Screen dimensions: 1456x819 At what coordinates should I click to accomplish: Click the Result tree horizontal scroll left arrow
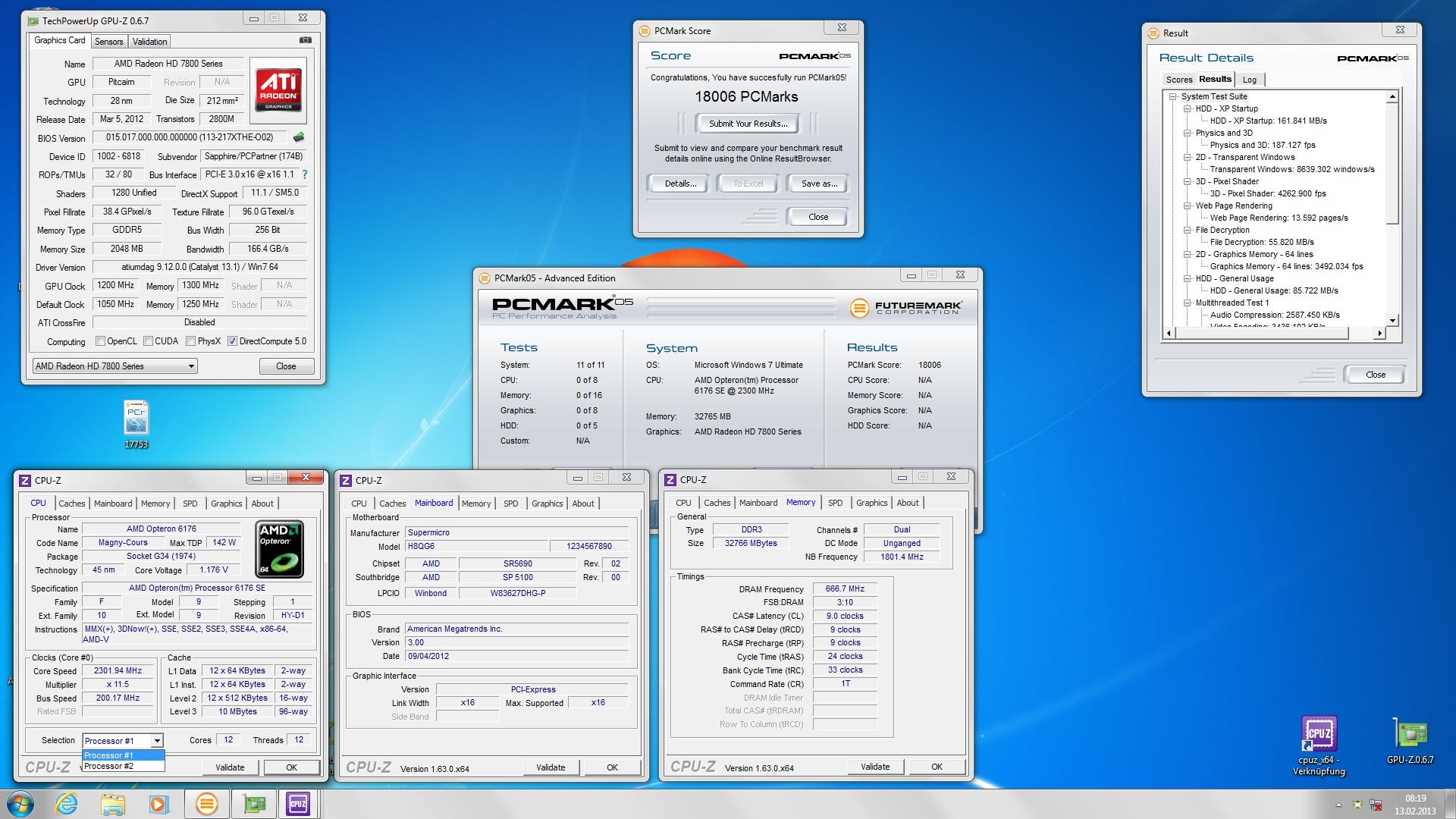(1169, 333)
